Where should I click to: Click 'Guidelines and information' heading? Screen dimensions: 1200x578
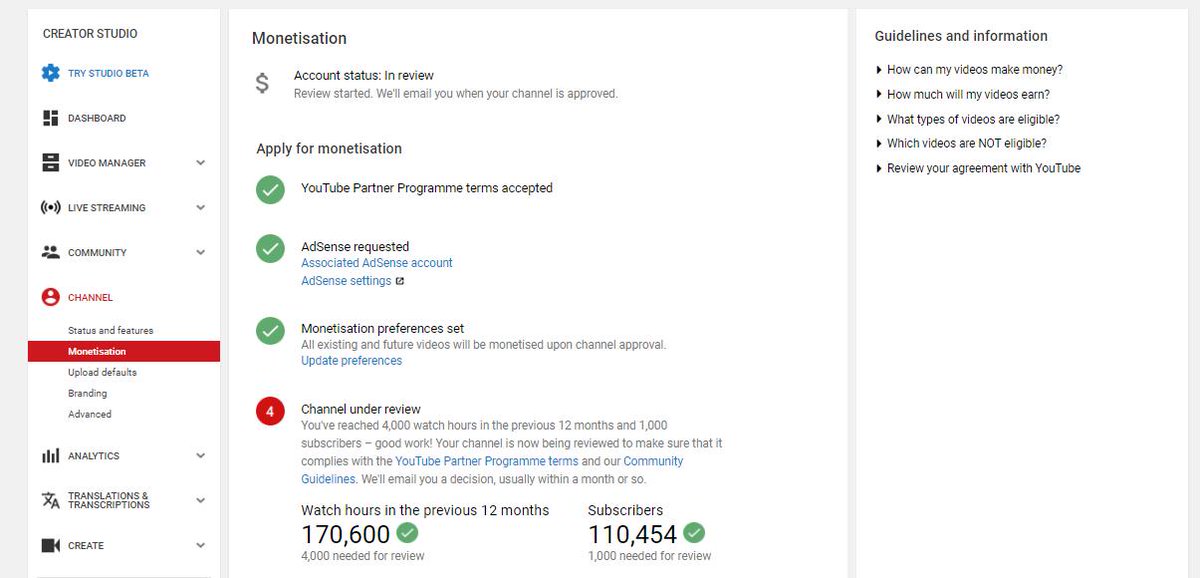click(x=961, y=36)
